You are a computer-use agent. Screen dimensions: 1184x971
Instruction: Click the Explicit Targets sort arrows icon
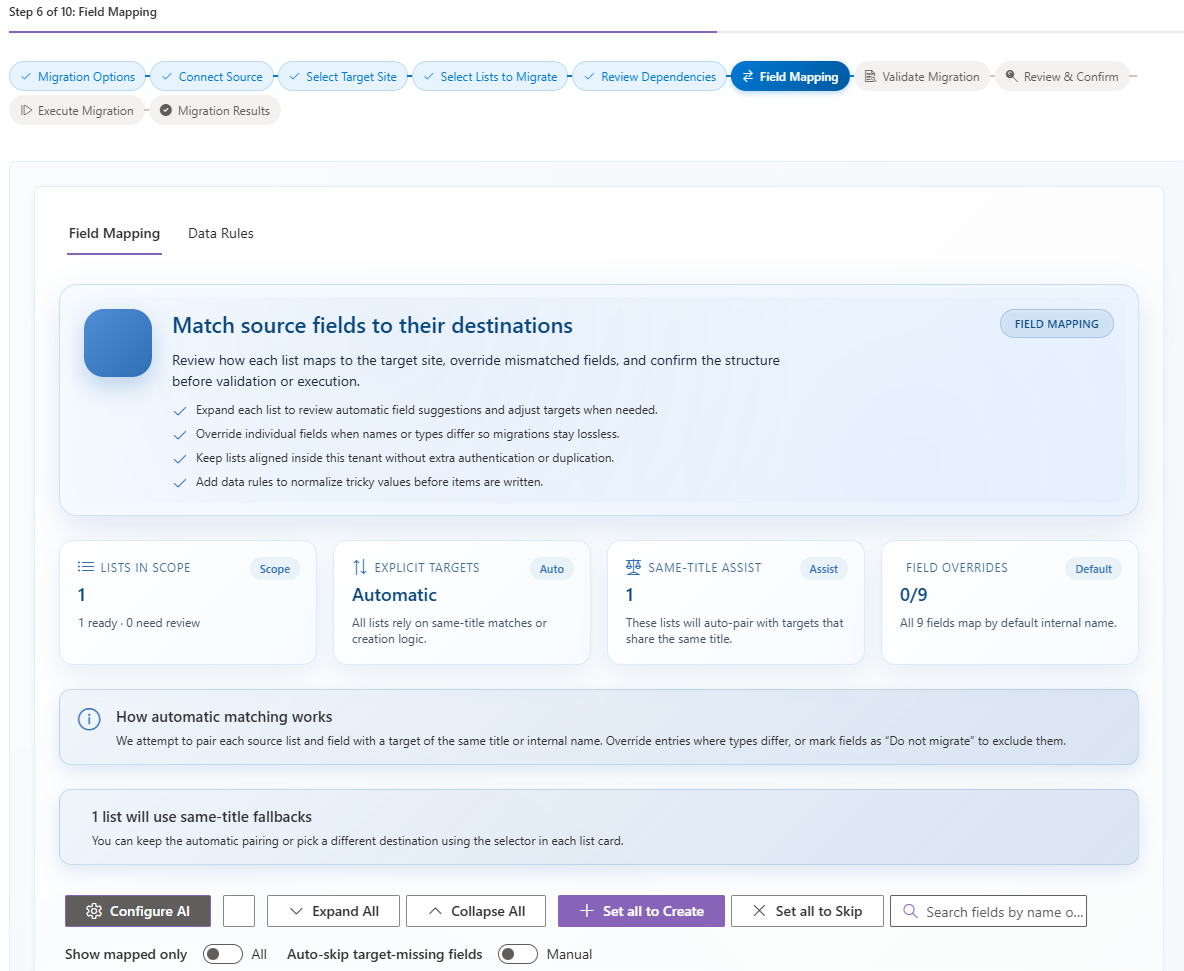pos(360,567)
